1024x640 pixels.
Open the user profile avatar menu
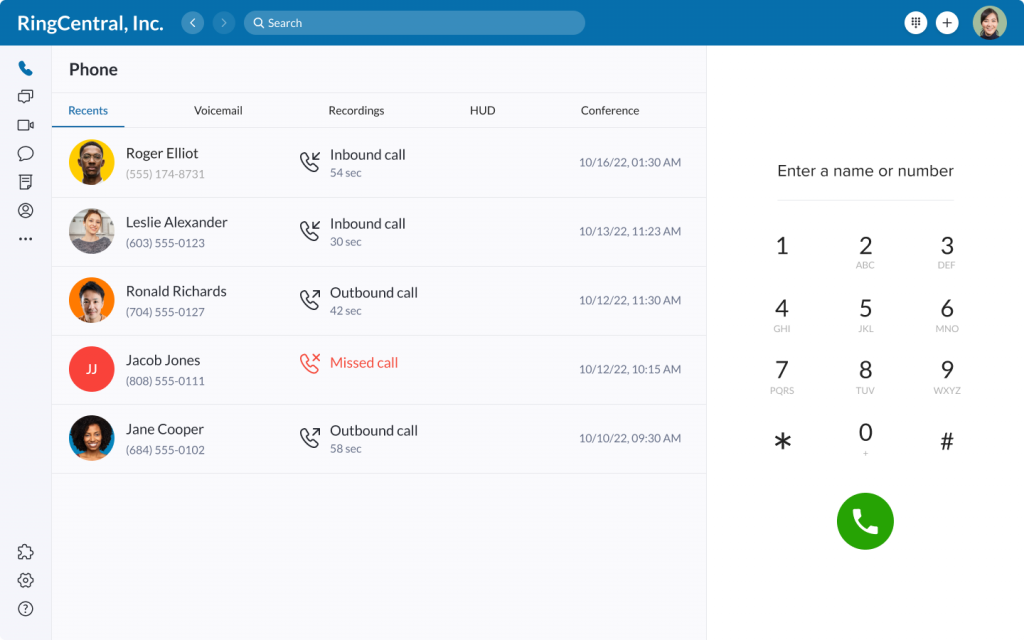pos(989,23)
